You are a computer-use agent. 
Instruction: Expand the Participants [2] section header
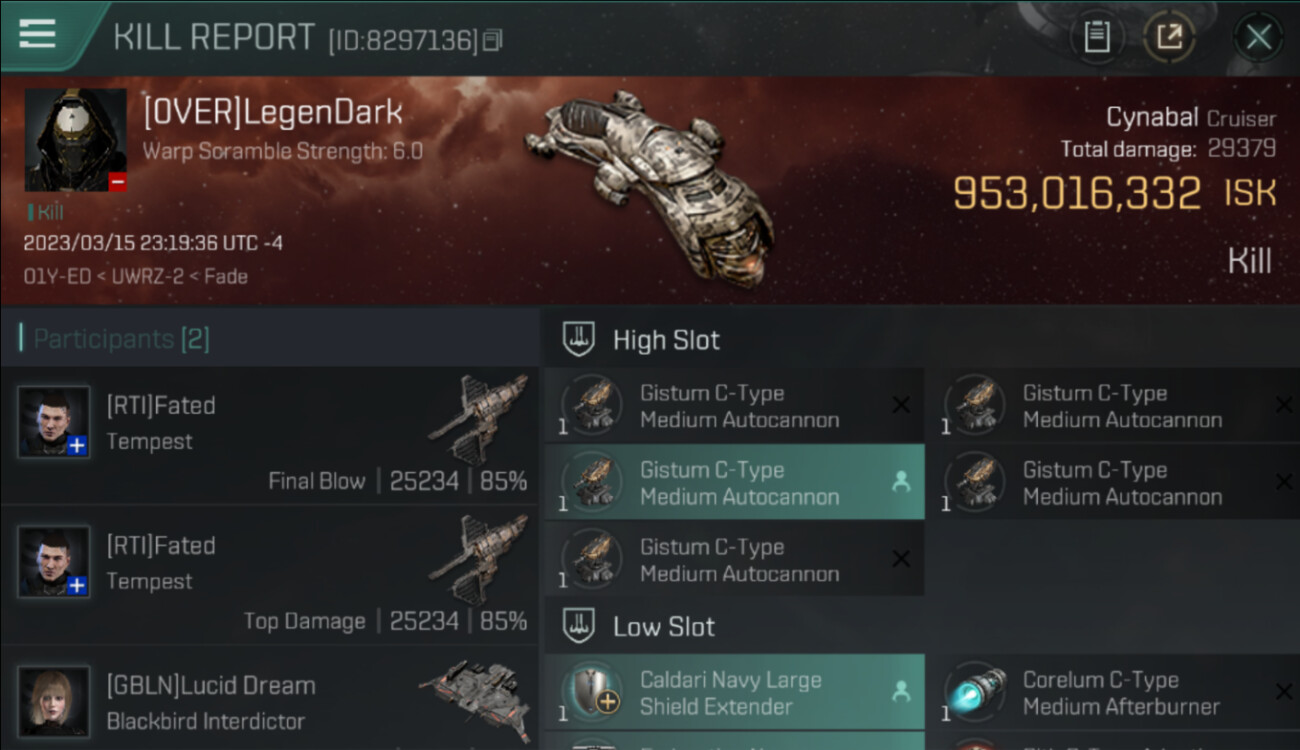[270, 338]
